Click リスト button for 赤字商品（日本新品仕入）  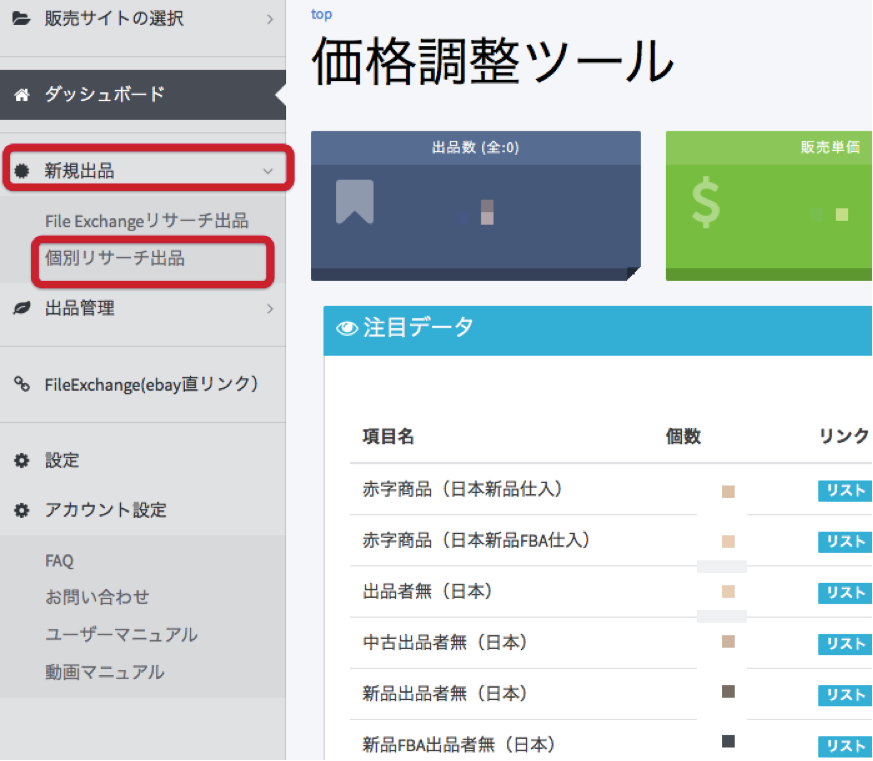844,490
